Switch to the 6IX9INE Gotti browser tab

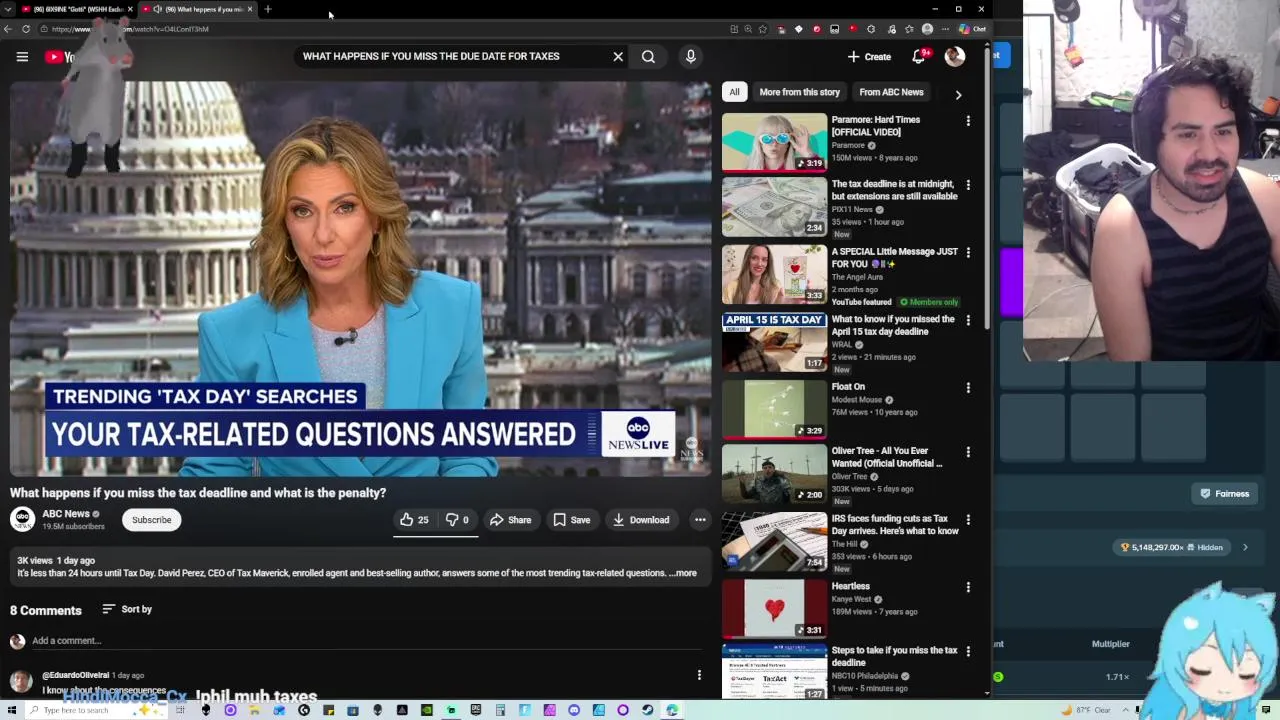tap(78, 9)
